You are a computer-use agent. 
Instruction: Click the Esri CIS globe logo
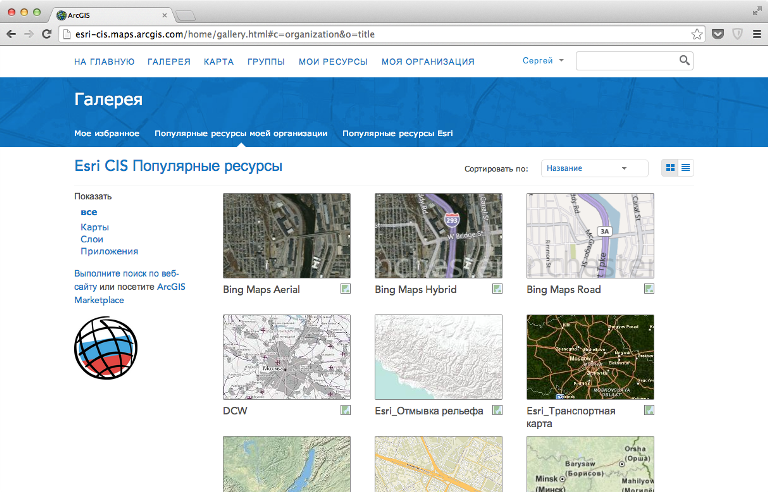(x=106, y=348)
